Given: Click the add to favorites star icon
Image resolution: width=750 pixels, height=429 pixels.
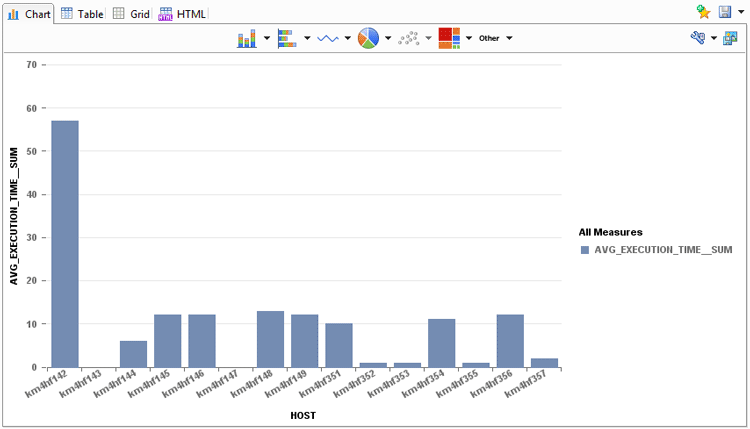Looking at the screenshot, I should 704,12.
